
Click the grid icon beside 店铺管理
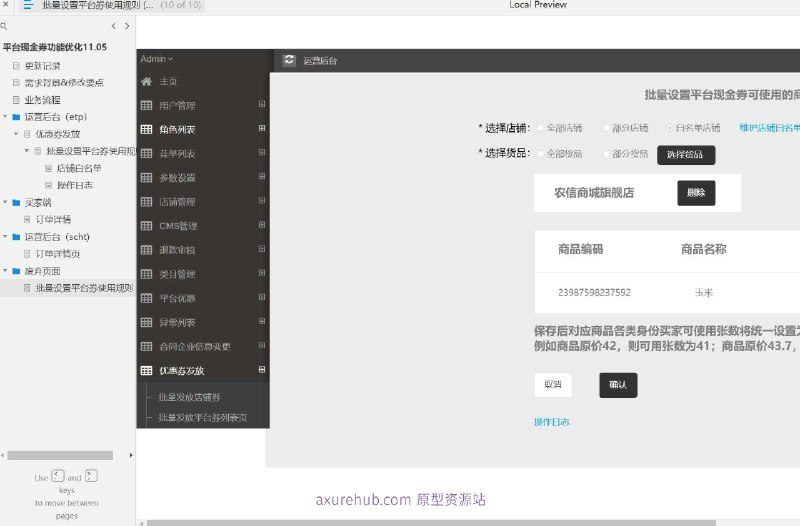coord(146,202)
